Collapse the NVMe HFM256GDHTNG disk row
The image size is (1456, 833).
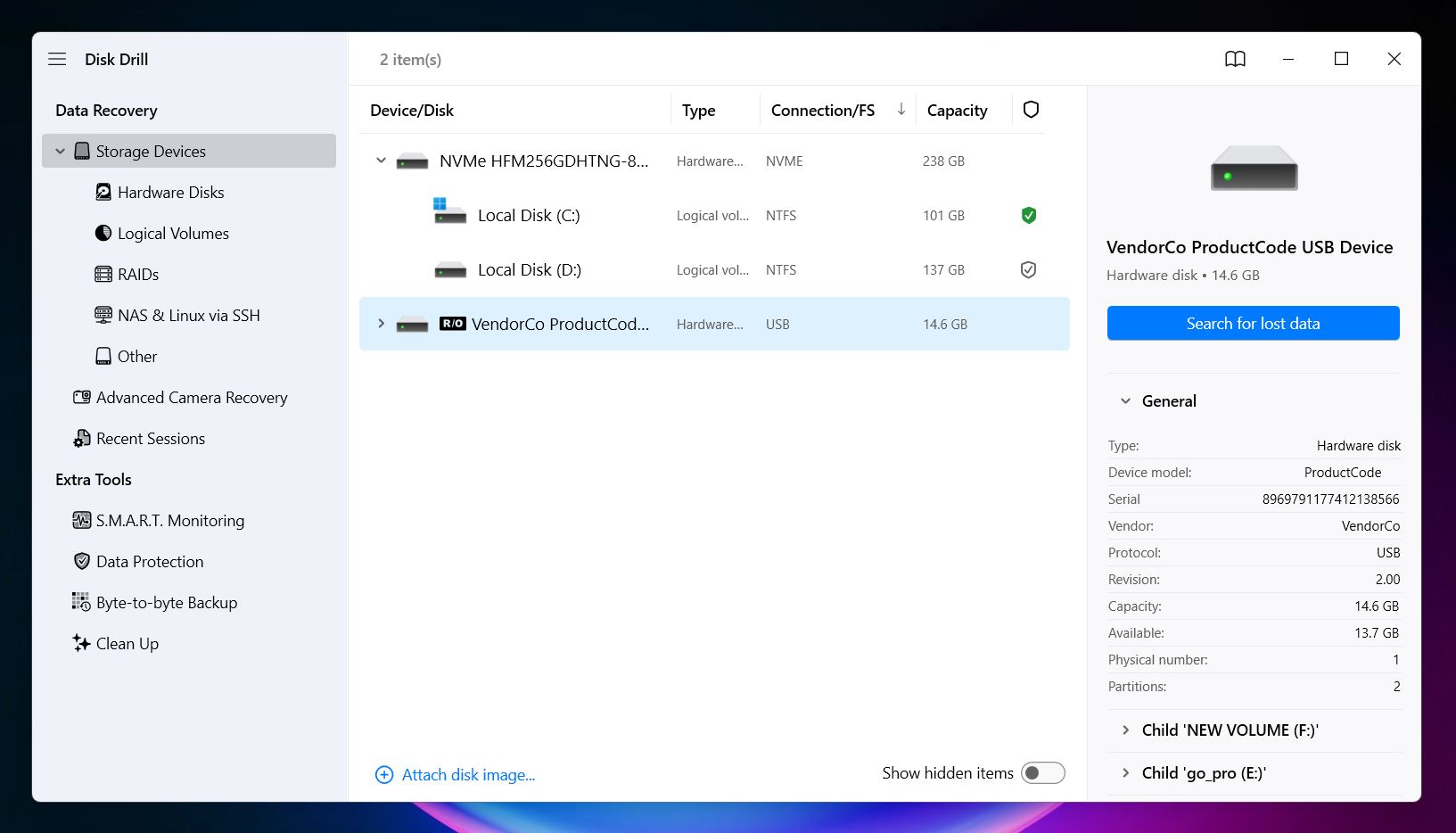(381, 161)
